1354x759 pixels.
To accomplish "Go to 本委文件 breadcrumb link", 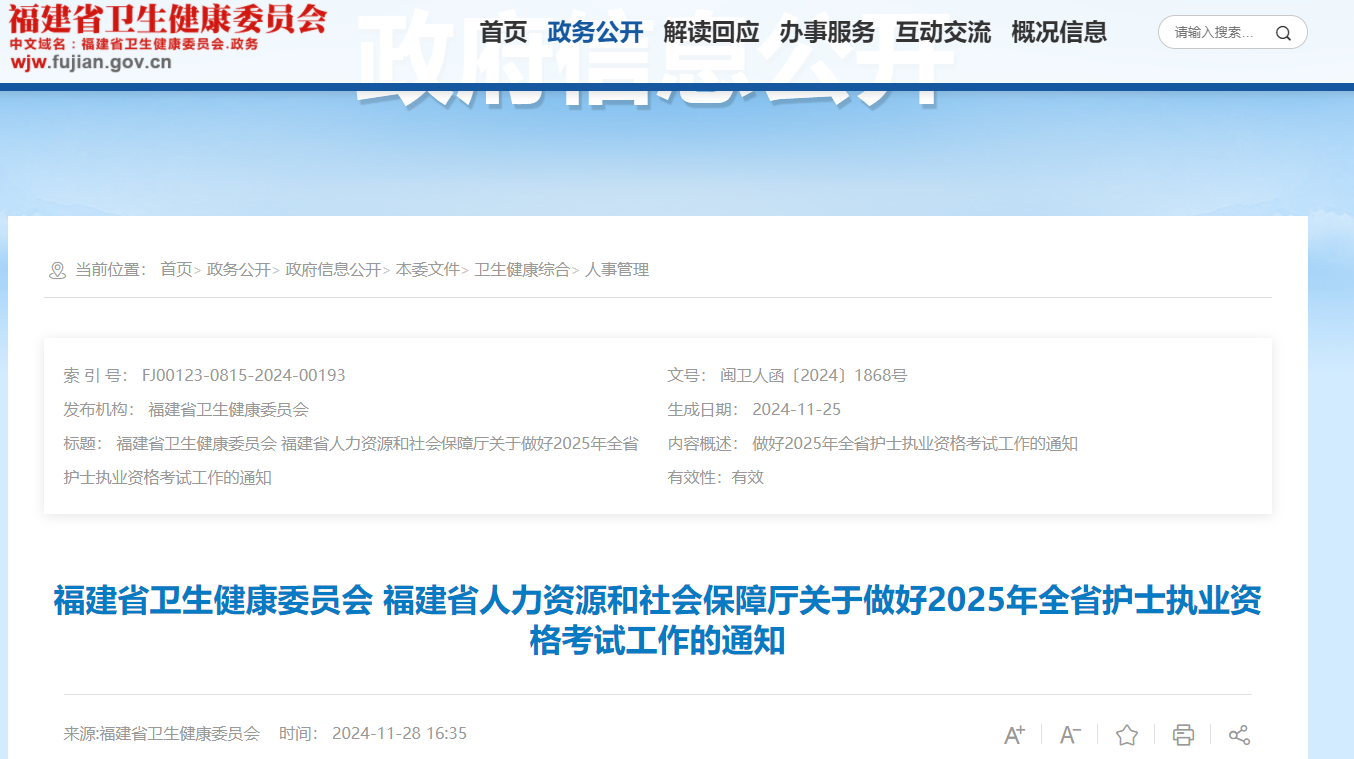I will coord(427,270).
